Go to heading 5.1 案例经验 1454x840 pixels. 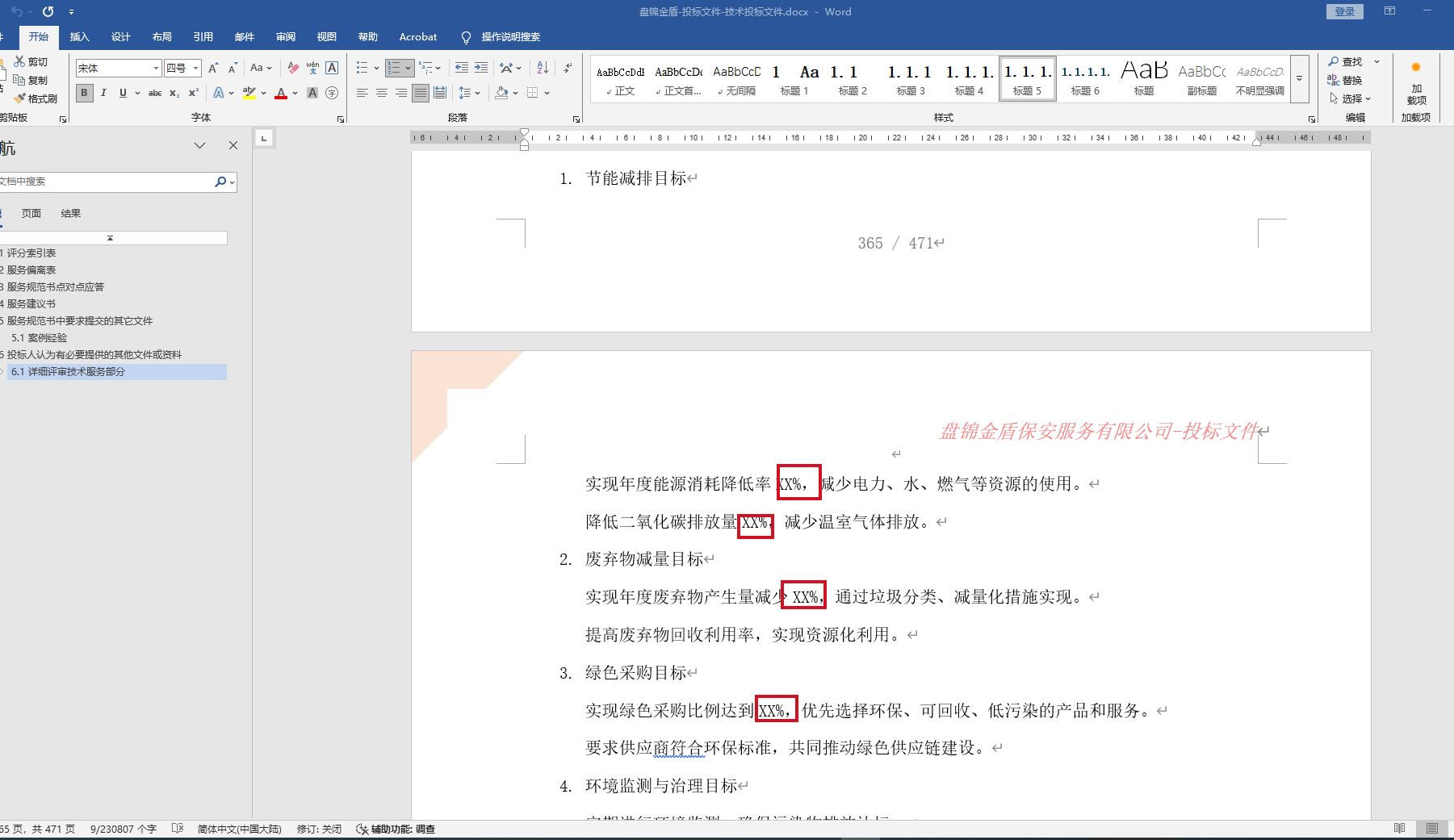click(x=39, y=338)
